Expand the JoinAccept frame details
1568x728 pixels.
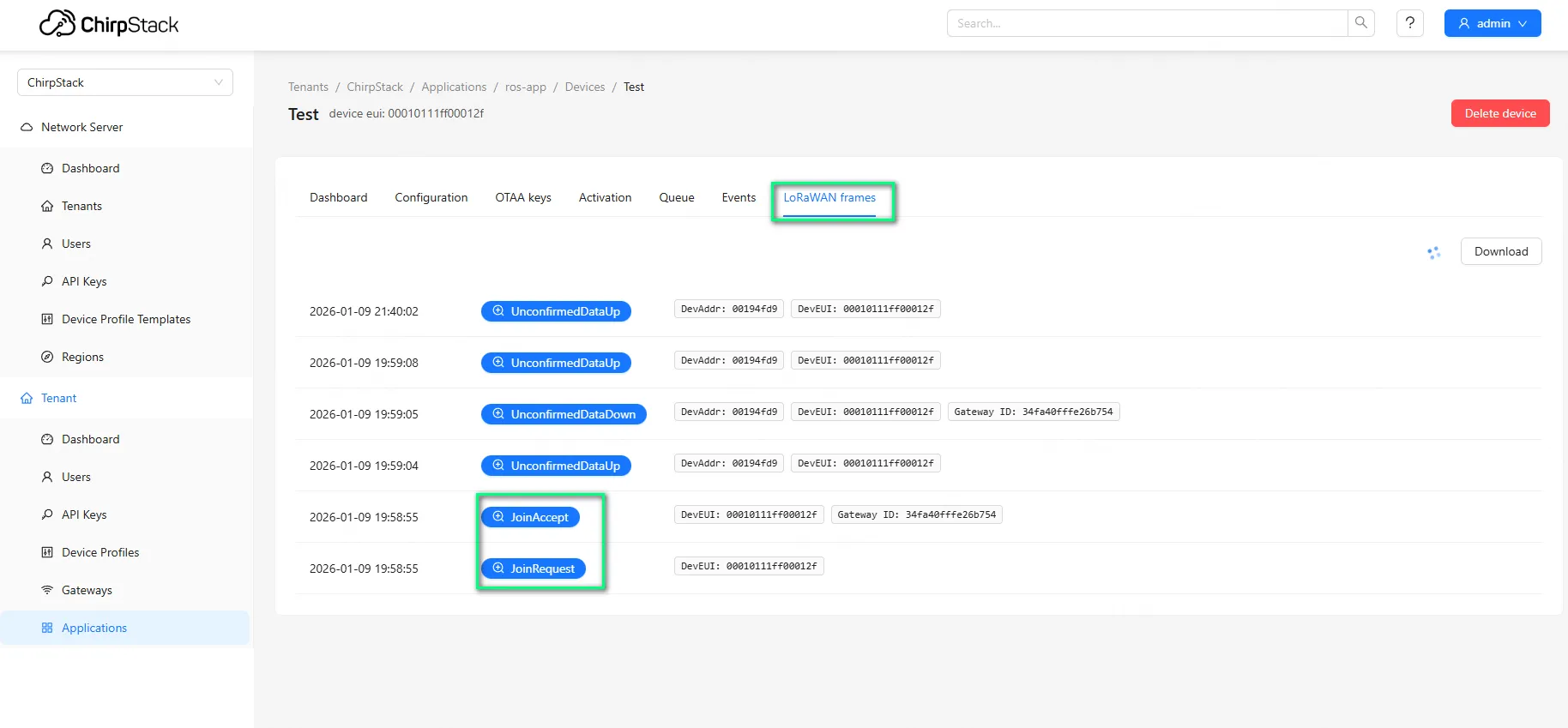coord(530,517)
